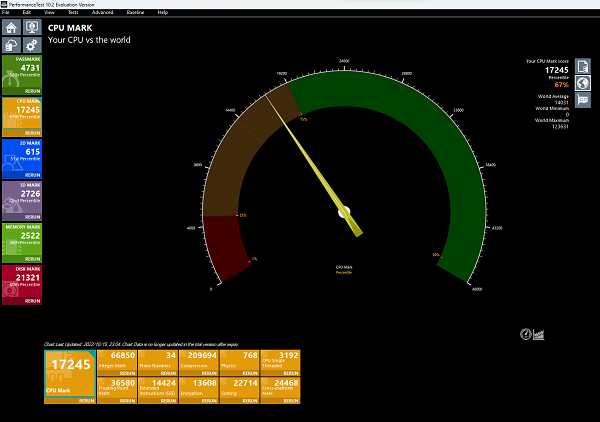Select the world globe comparison icon
Screen dimensions: 600x422
point(583,83)
